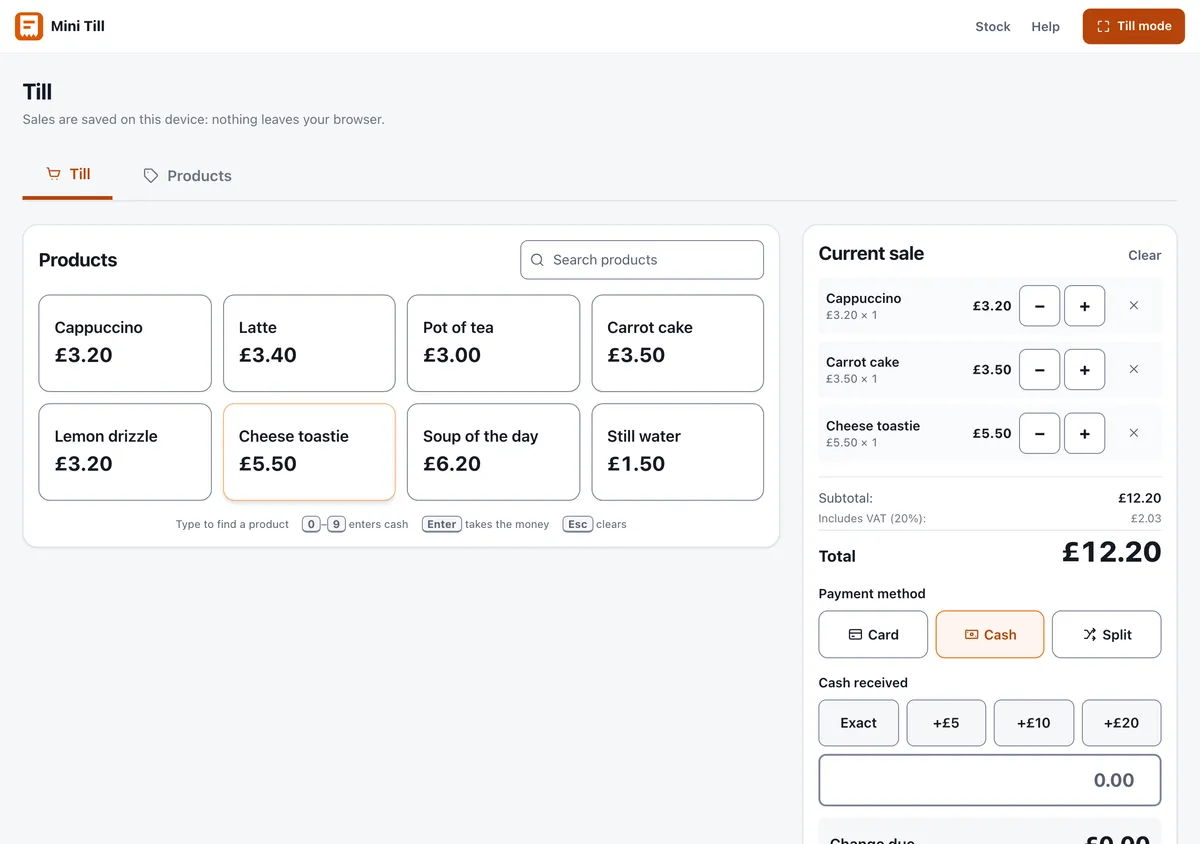Select Card payment method
1200x844 pixels.
873,634
